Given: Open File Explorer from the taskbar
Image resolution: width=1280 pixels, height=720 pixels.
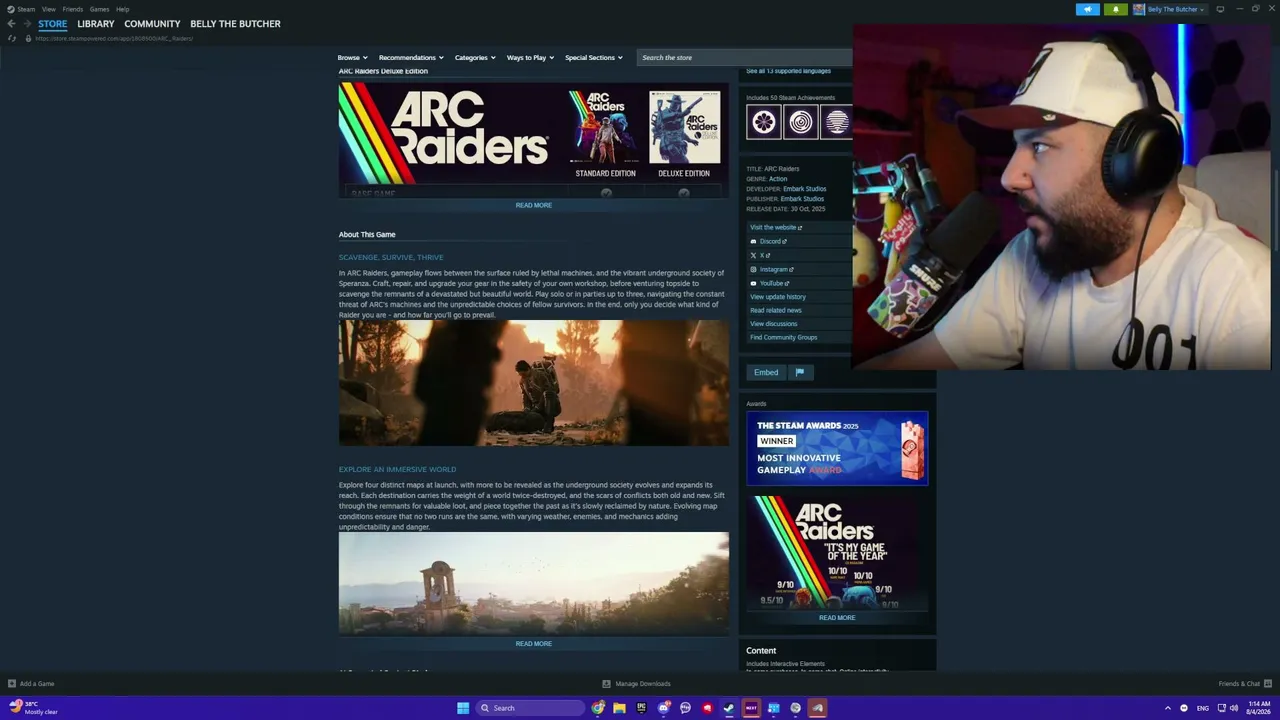Looking at the screenshot, I should (x=620, y=708).
